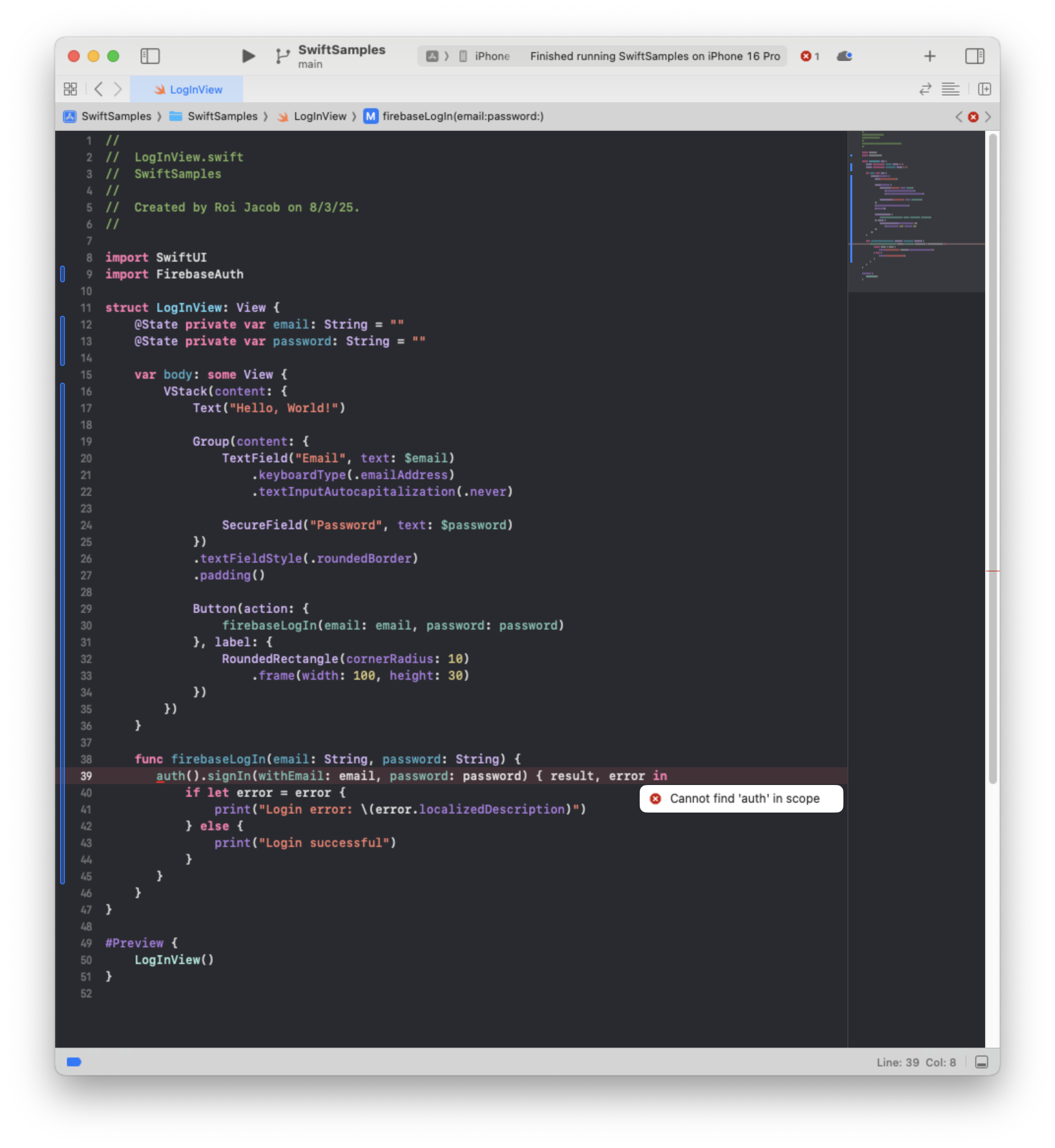This screenshot has height=1148, width=1055.
Task: Click the 'Cannot find auth in scope' error
Action: point(741,799)
